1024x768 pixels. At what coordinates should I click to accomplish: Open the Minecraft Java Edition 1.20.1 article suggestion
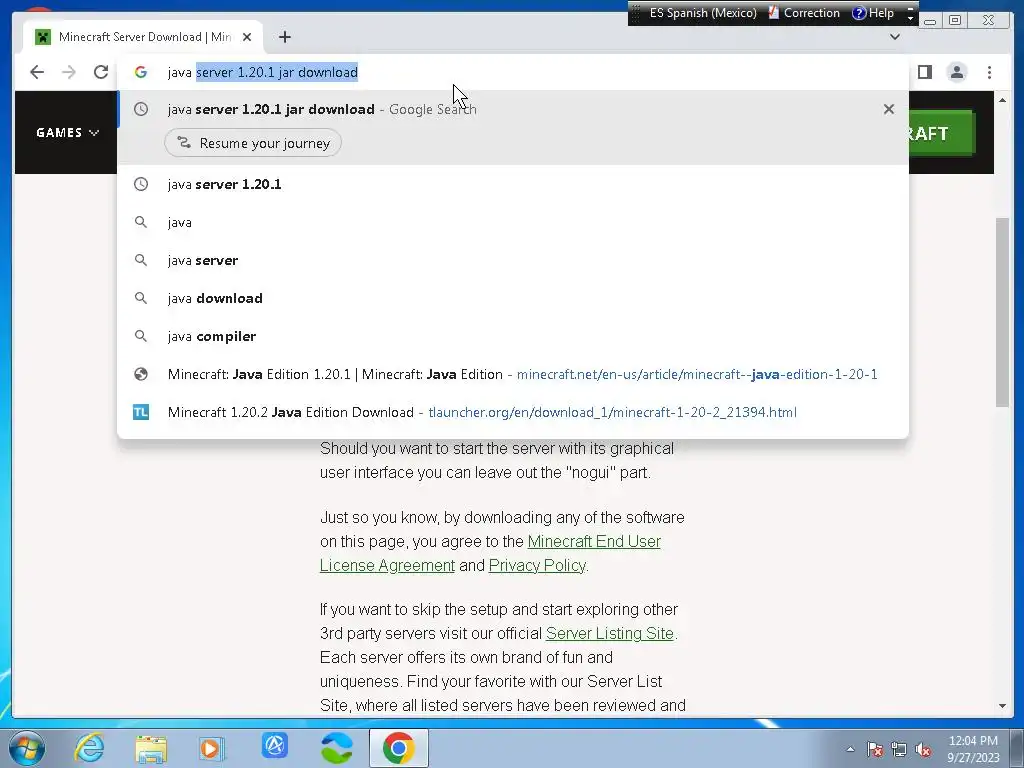(x=513, y=374)
